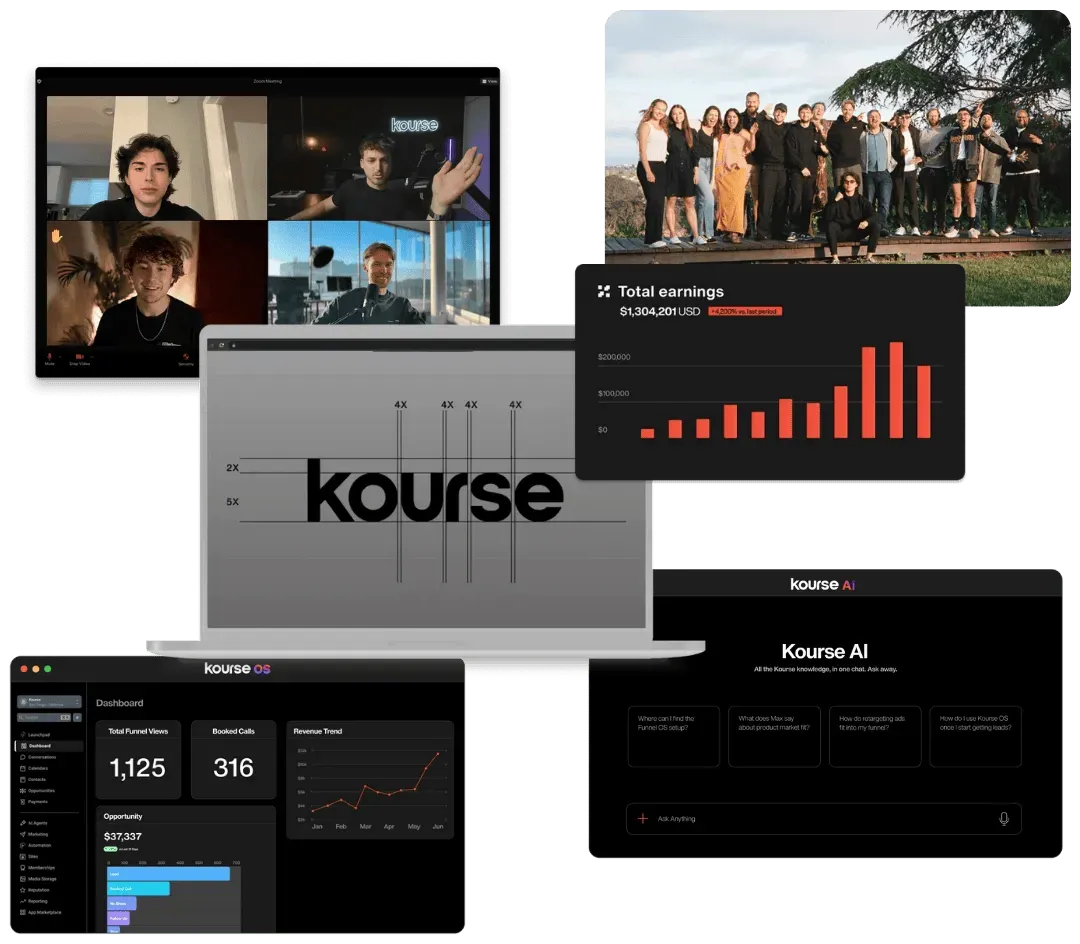The height and width of the screenshot is (944, 1080).
Task: Open the Dashboard icon in Kourse OS sidebar
Action: [23, 746]
